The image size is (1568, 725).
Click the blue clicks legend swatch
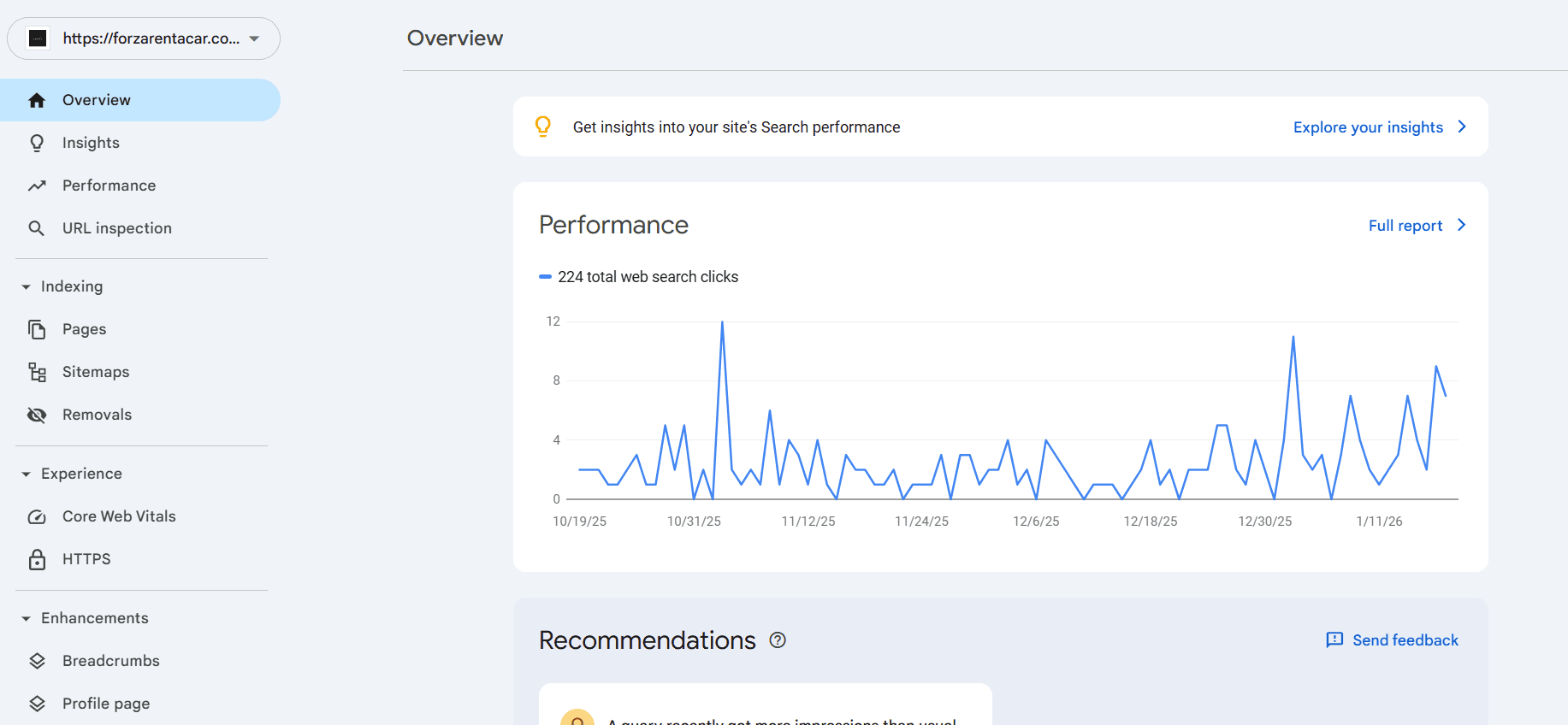click(x=545, y=277)
